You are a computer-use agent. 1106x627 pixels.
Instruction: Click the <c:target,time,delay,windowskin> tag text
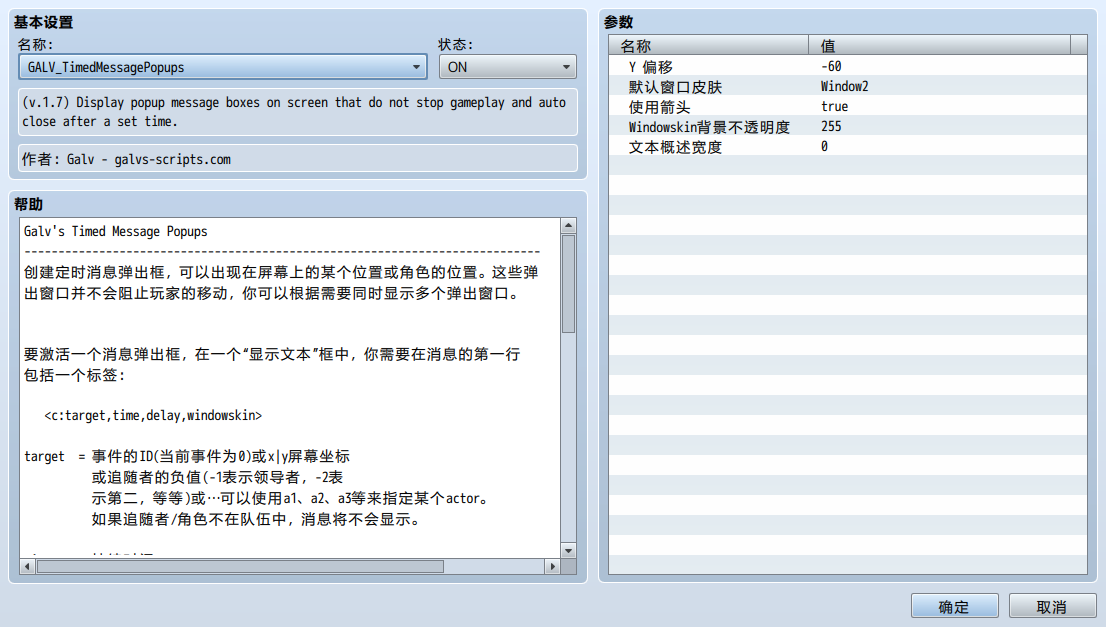(x=153, y=415)
